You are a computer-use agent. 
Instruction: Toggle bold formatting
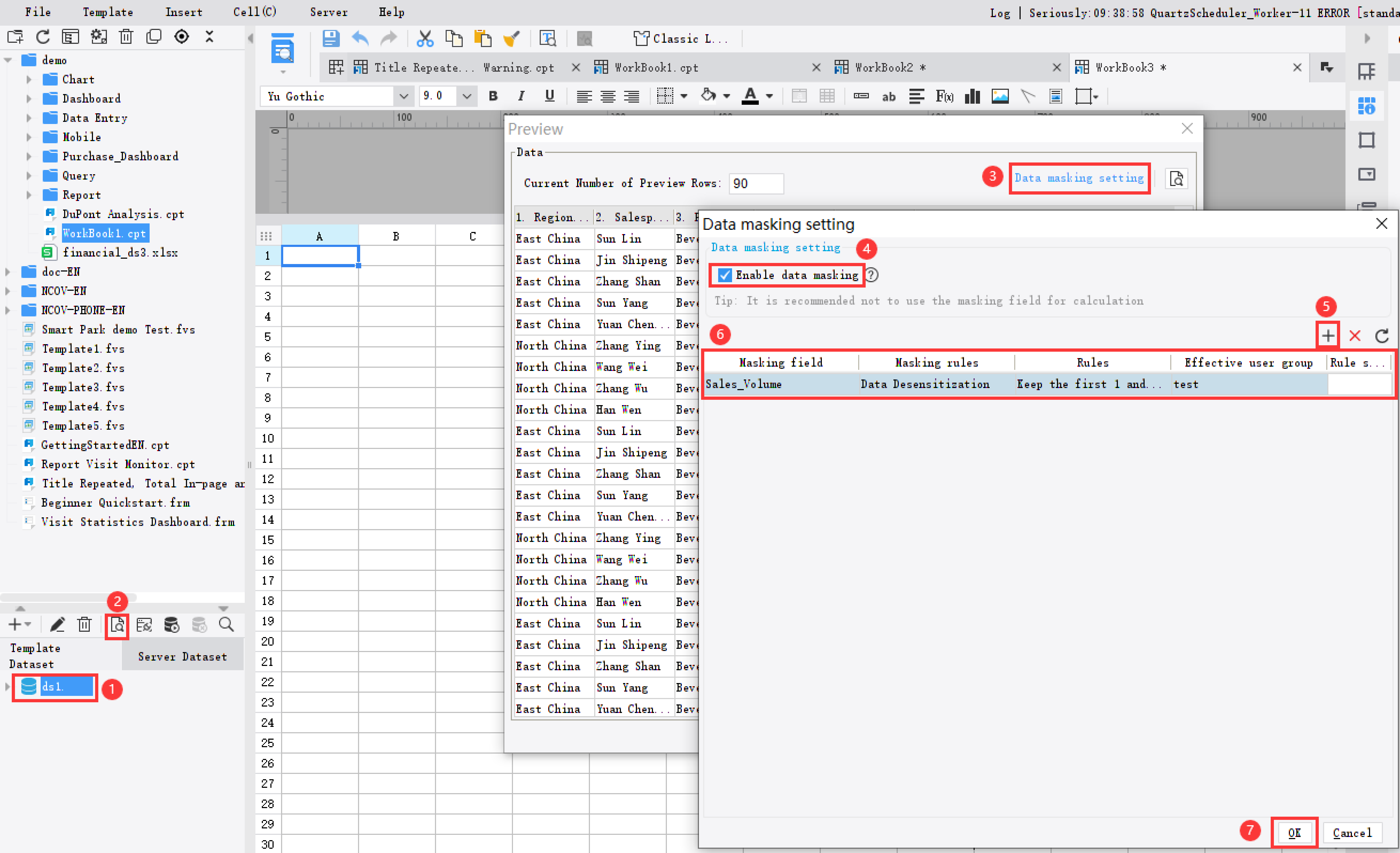pyautogui.click(x=493, y=95)
